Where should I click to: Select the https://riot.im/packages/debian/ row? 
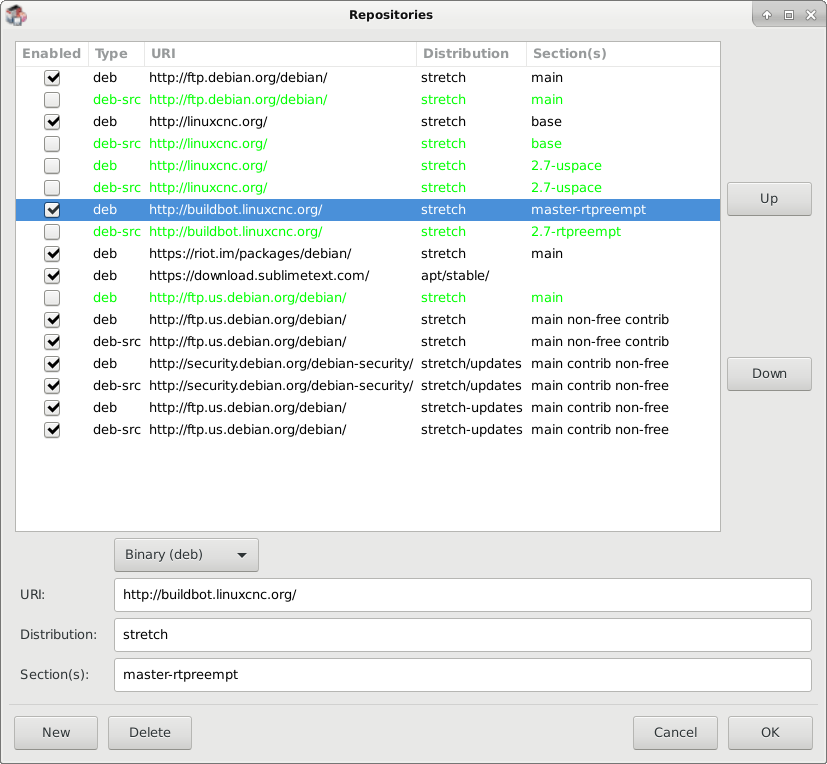tap(368, 254)
